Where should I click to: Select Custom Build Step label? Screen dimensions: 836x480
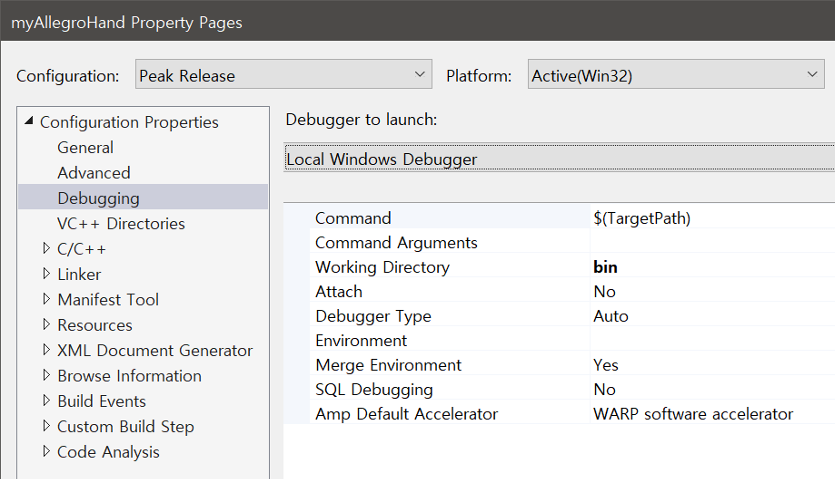pyautogui.click(x=125, y=427)
